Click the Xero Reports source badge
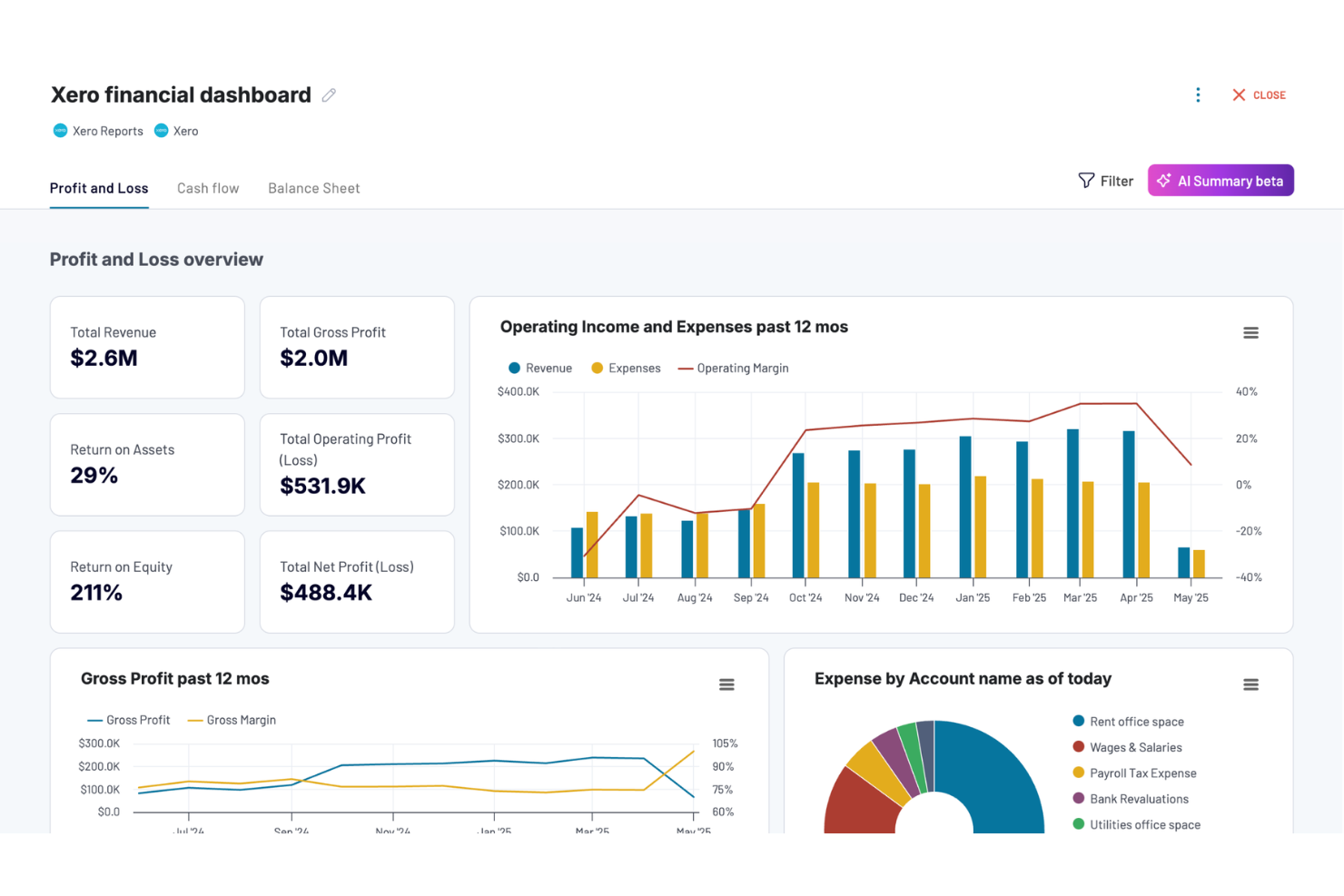The width and height of the screenshot is (1344, 896). [97, 131]
